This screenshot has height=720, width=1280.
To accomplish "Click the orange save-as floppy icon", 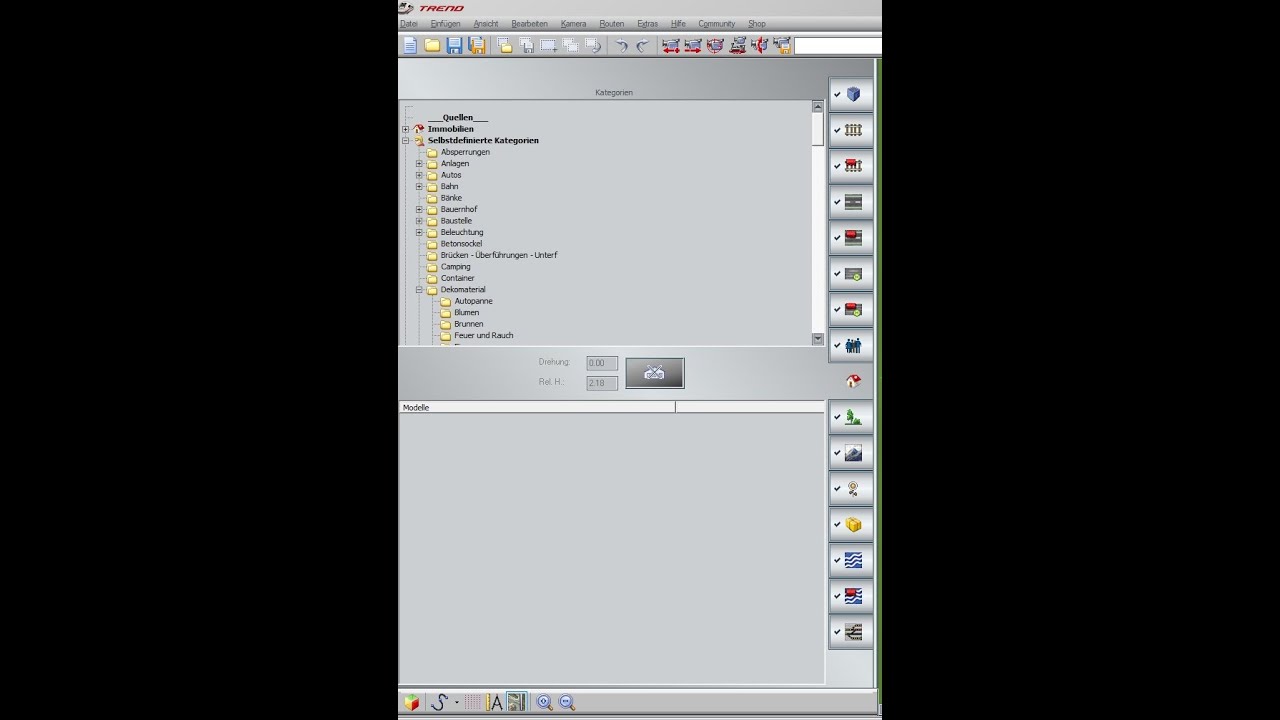I will (x=477, y=45).
